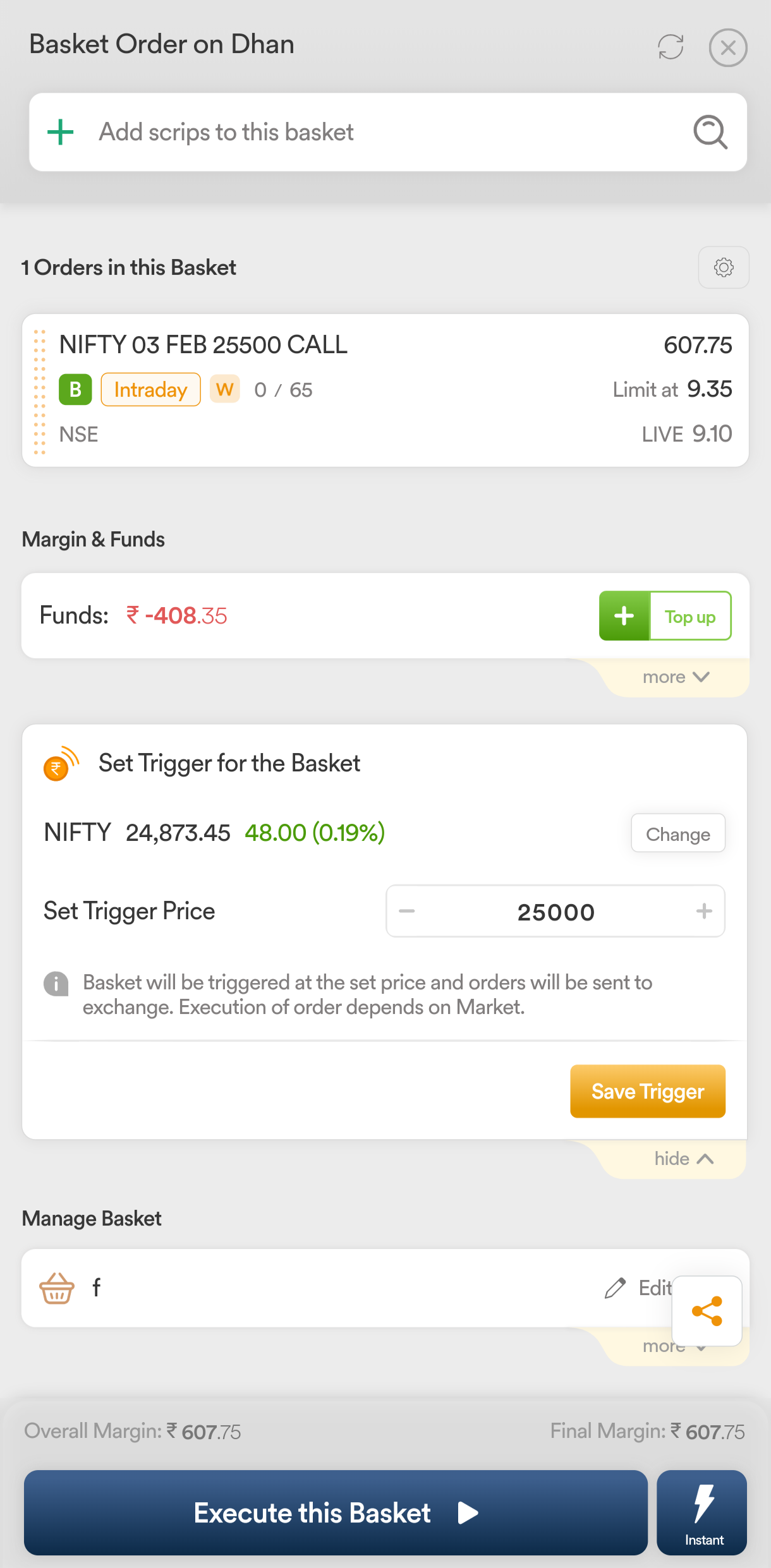Viewport: 771px width, 1568px height.
Task: Click Execute this Basket button
Action: [x=336, y=1512]
